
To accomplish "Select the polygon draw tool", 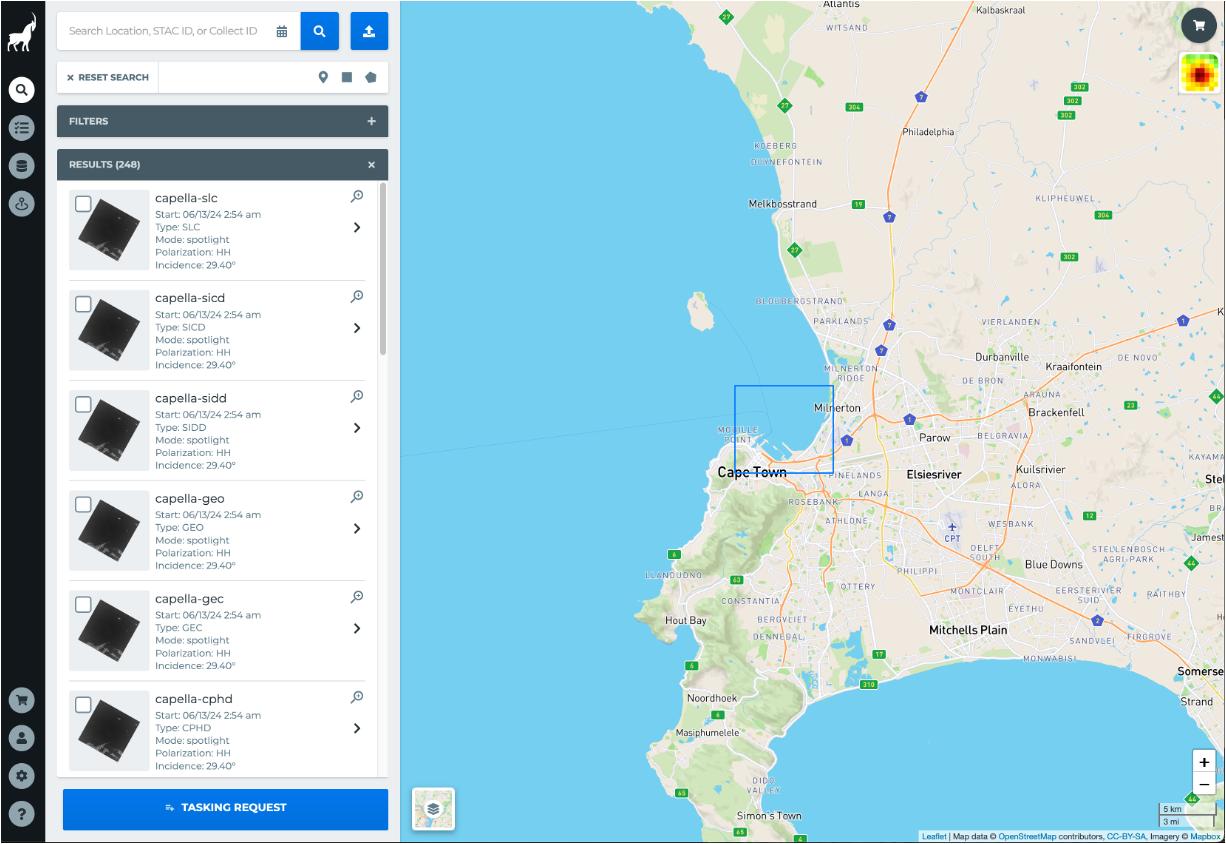I will coord(371,77).
